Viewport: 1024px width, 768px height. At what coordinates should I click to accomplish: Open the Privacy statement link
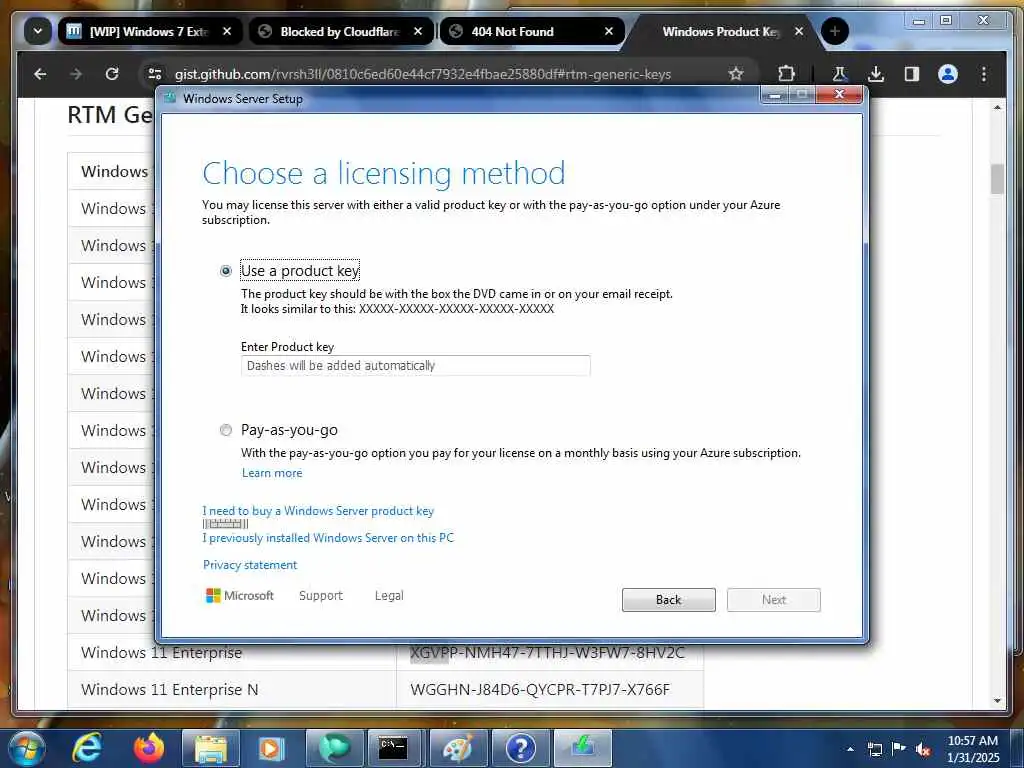249,565
